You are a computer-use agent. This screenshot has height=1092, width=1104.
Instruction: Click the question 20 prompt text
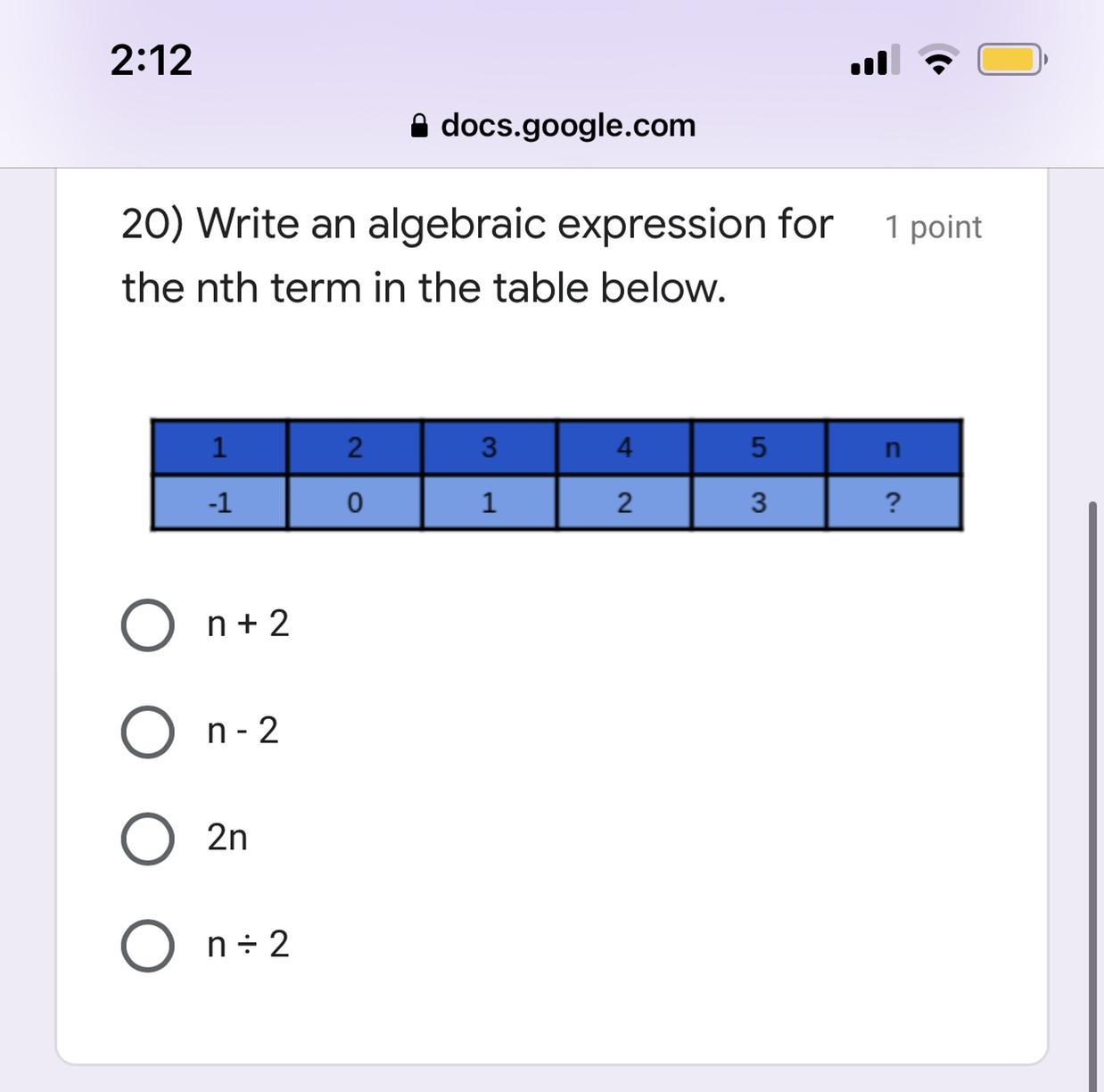(477, 255)
